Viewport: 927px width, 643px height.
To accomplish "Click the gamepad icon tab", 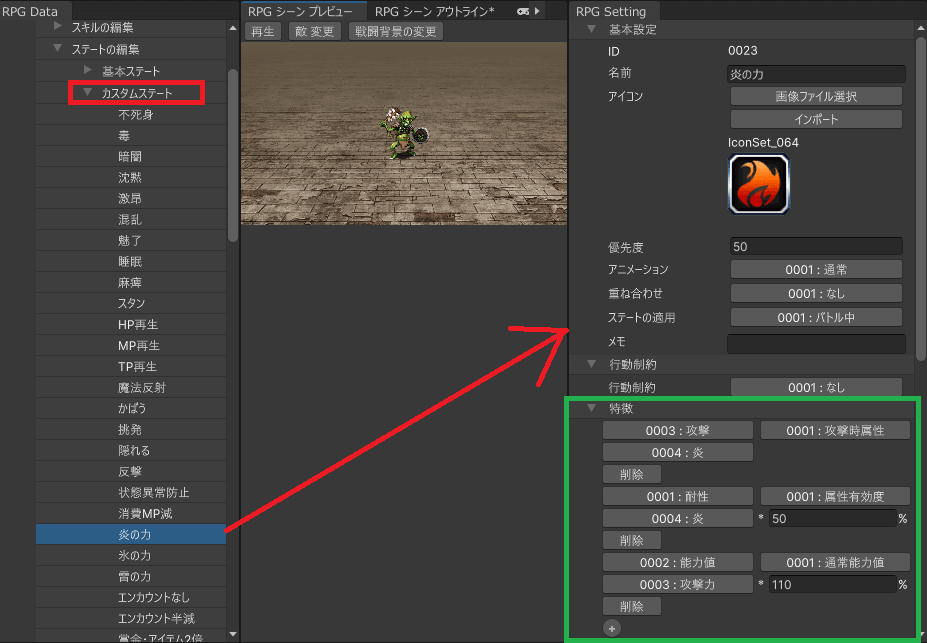I will tap(522, 11).
